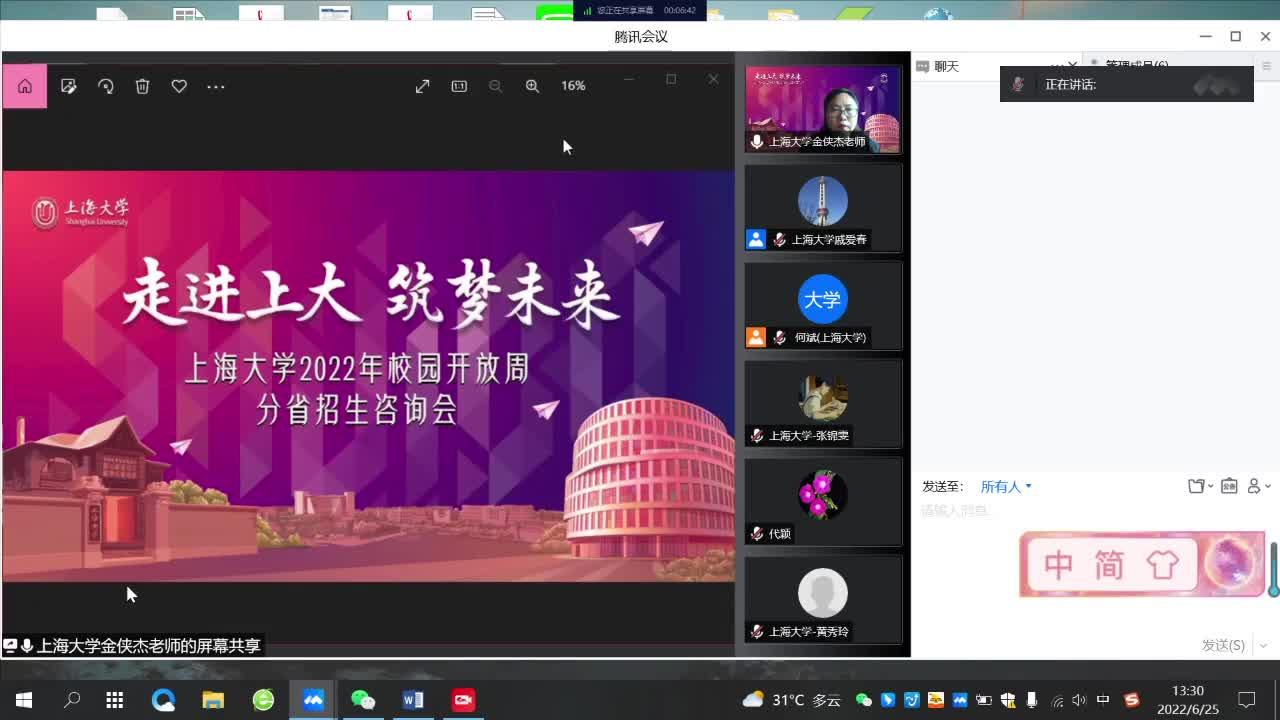Open the Wi-Fi network tray icon
Screen dimensions: 1280x720
click(1057, 700)
